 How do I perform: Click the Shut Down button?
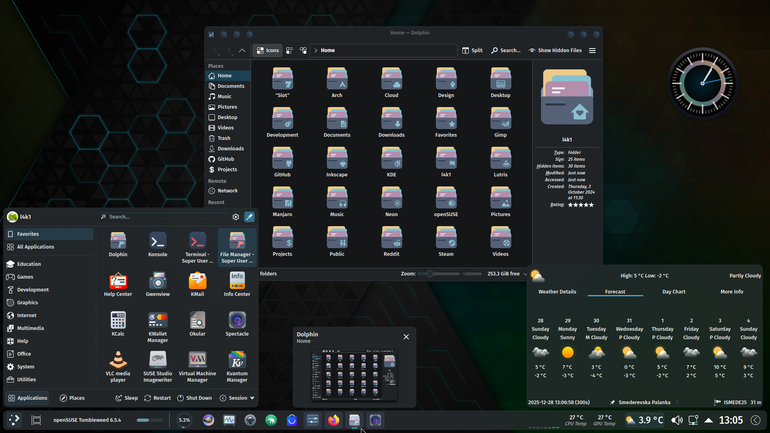point(194,398)
